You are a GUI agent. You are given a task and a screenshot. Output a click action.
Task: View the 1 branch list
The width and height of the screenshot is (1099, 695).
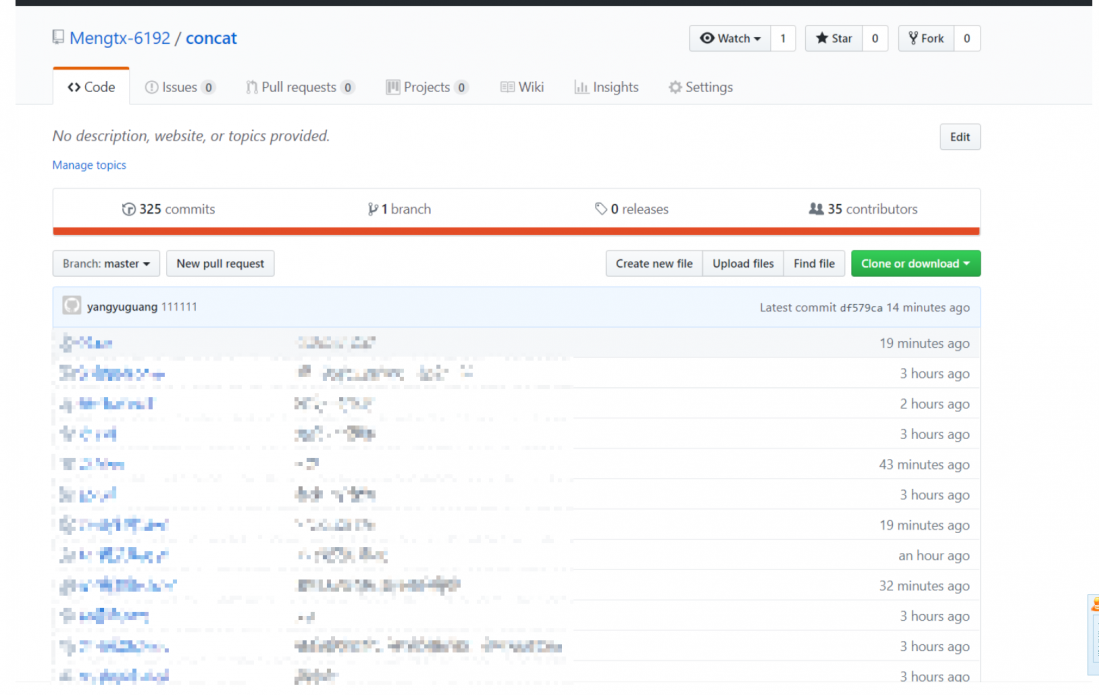click(x=400, y=209)
